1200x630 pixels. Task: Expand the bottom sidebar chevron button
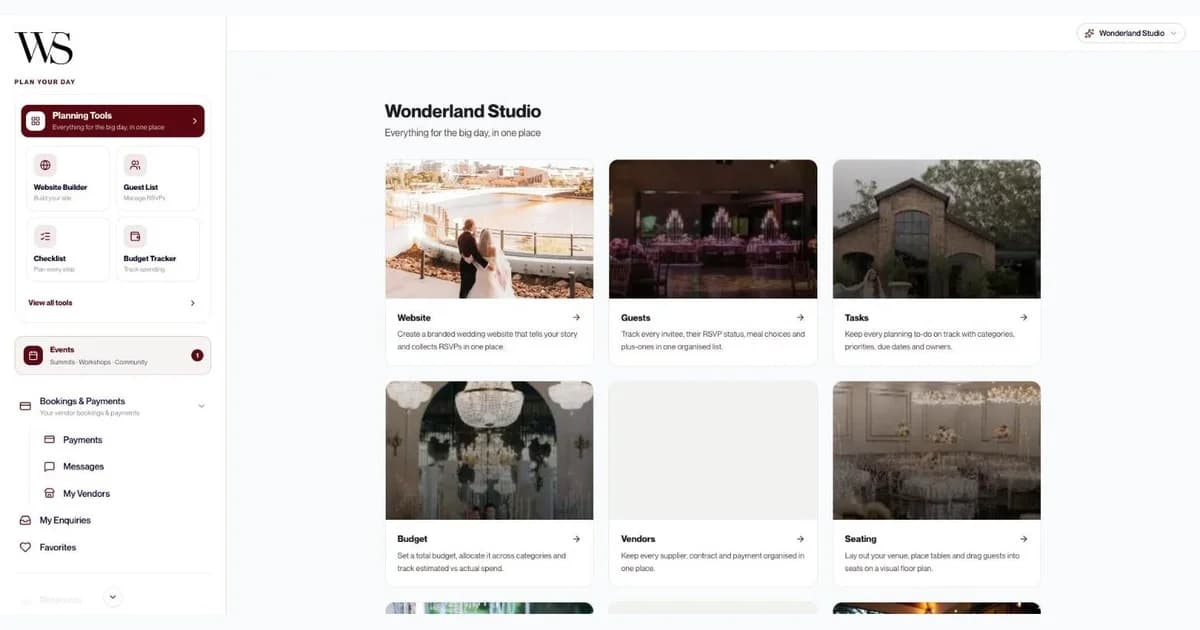pyautogui.click(x=113, y=597)
